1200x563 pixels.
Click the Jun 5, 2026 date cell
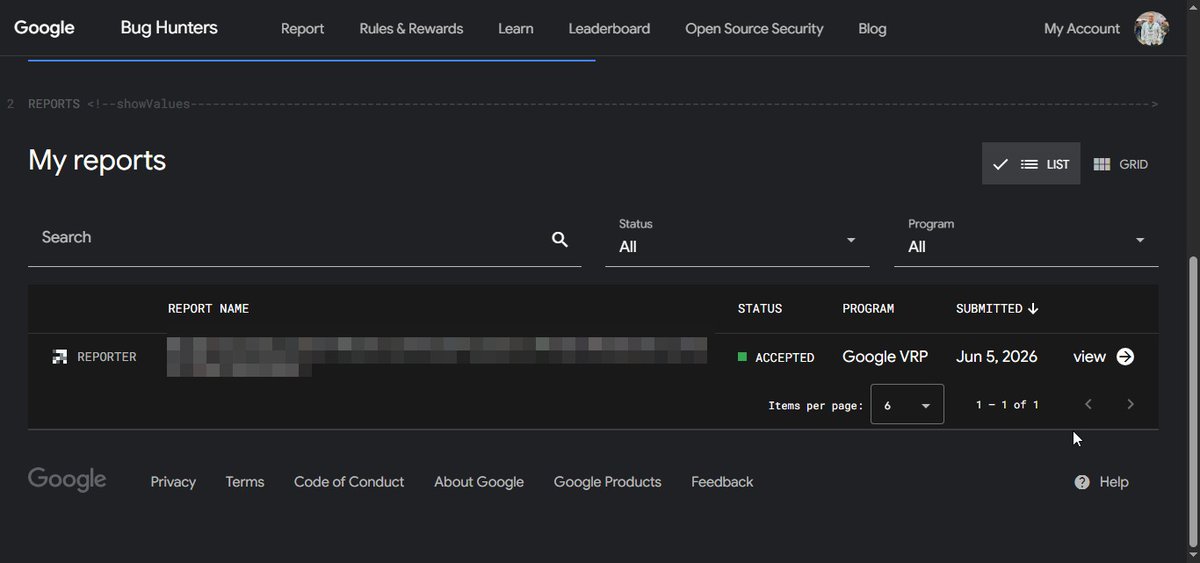click(997, 357)
